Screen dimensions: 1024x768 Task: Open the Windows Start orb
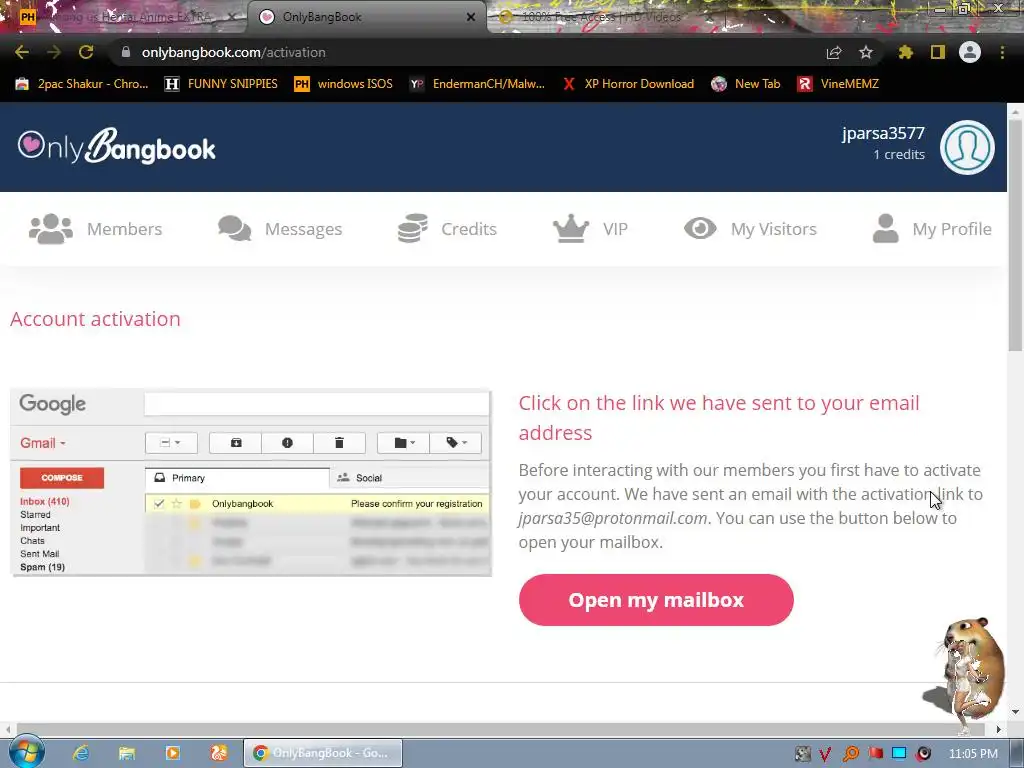click(x=26, y=752)
